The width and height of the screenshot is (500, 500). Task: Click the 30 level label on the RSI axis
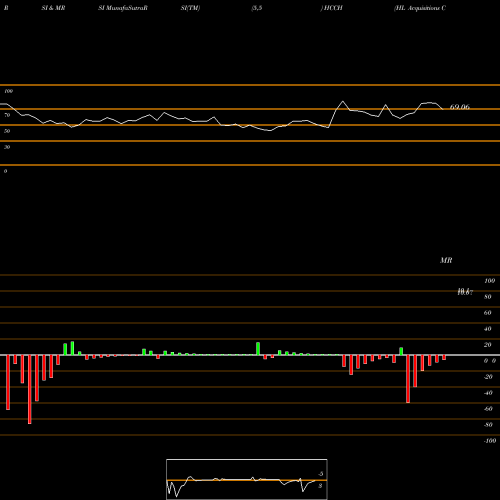(x=7, y=147)
